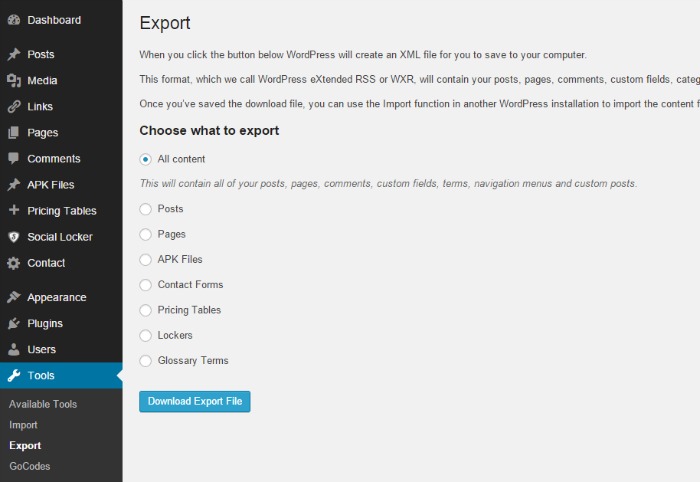Click the Contact gear icon

14,263
